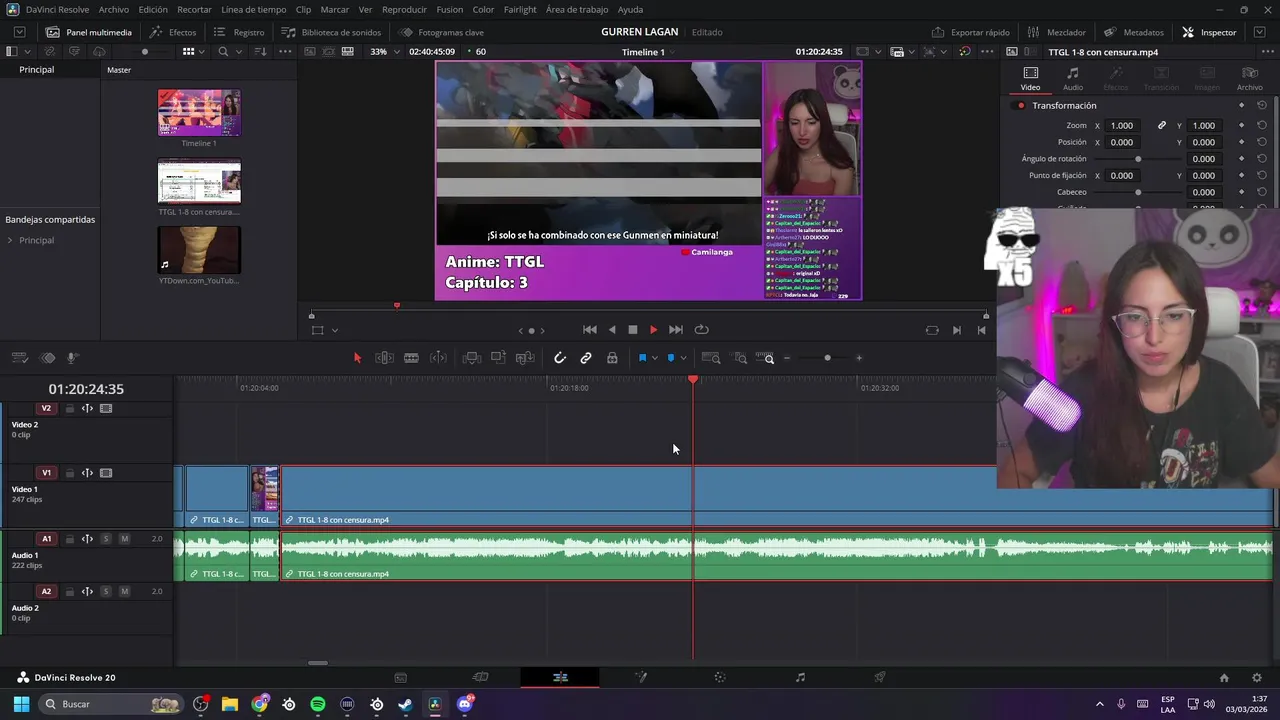Toggle Loop playback button
This screenshot has height=720, width=1280.
702,330
